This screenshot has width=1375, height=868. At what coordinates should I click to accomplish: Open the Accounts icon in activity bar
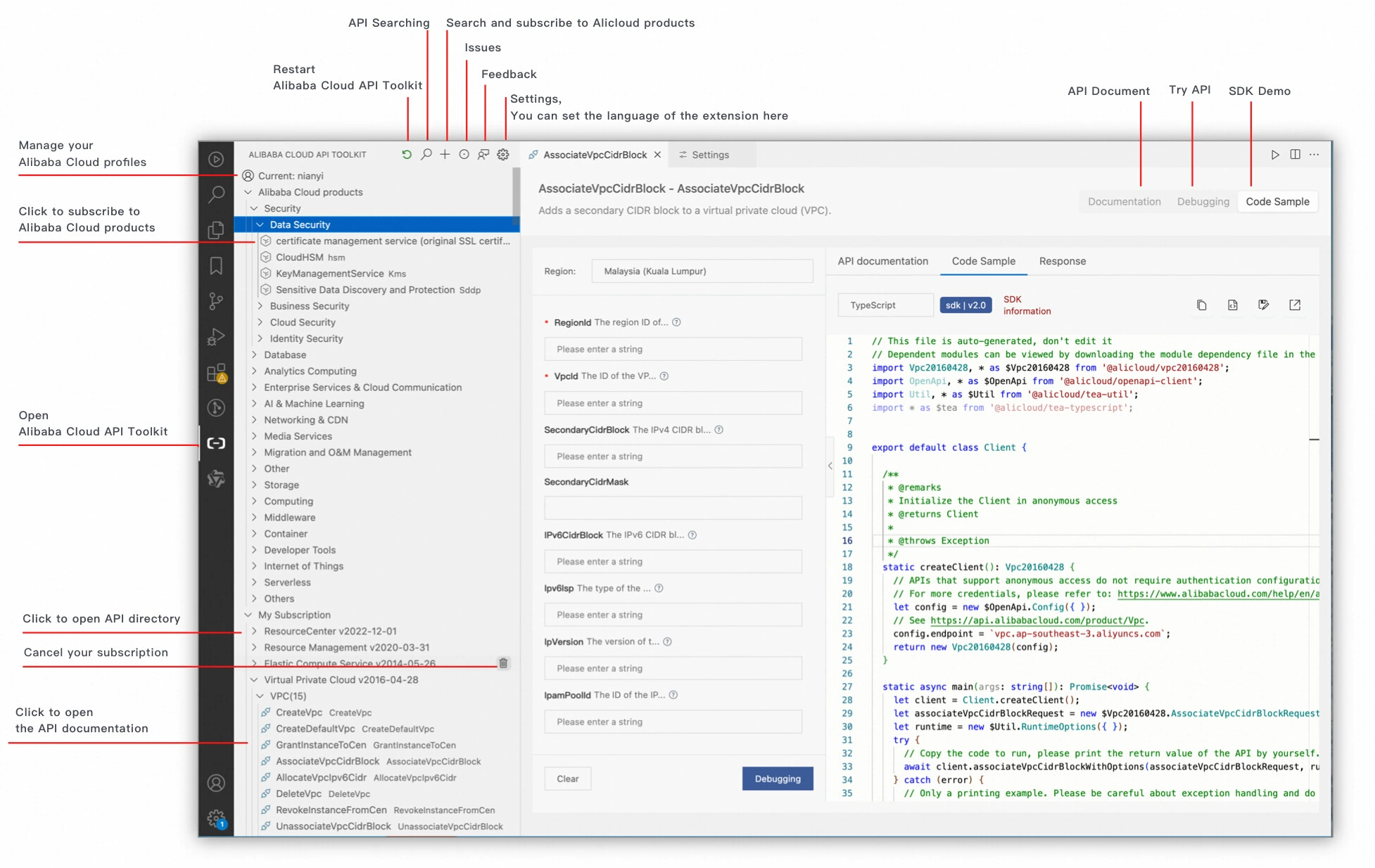[216, 783]
